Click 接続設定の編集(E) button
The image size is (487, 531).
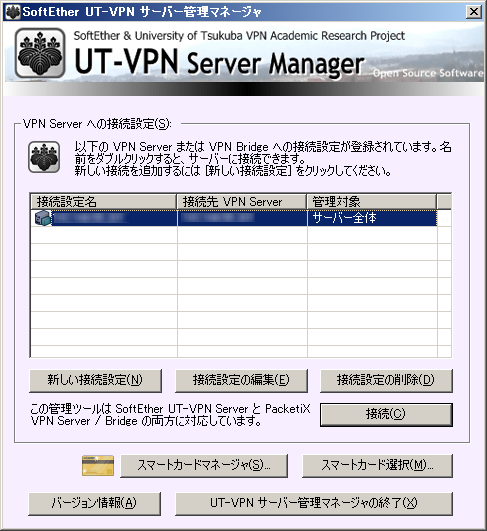(x=241, y=381)
